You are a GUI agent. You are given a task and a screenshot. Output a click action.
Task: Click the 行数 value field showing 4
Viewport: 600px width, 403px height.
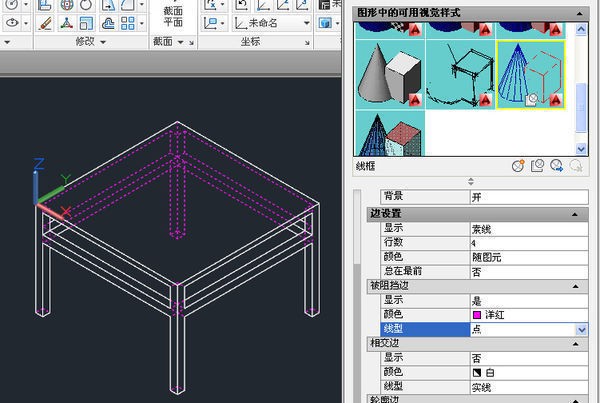point(520,243)
